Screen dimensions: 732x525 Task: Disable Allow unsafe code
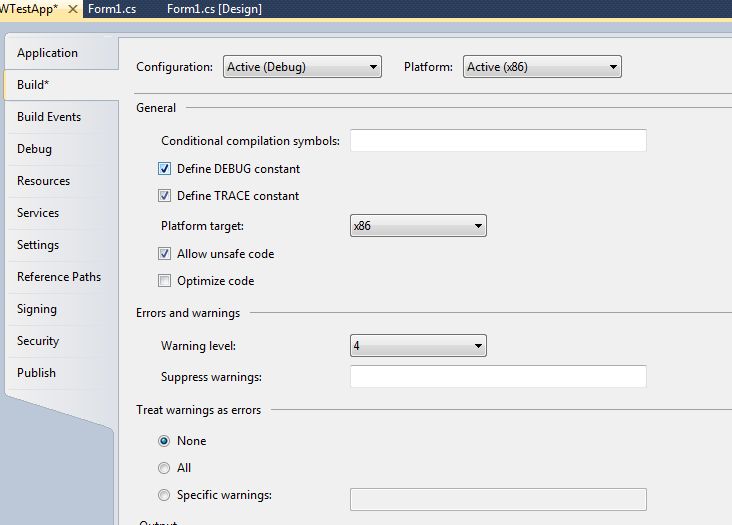point(164,254)
